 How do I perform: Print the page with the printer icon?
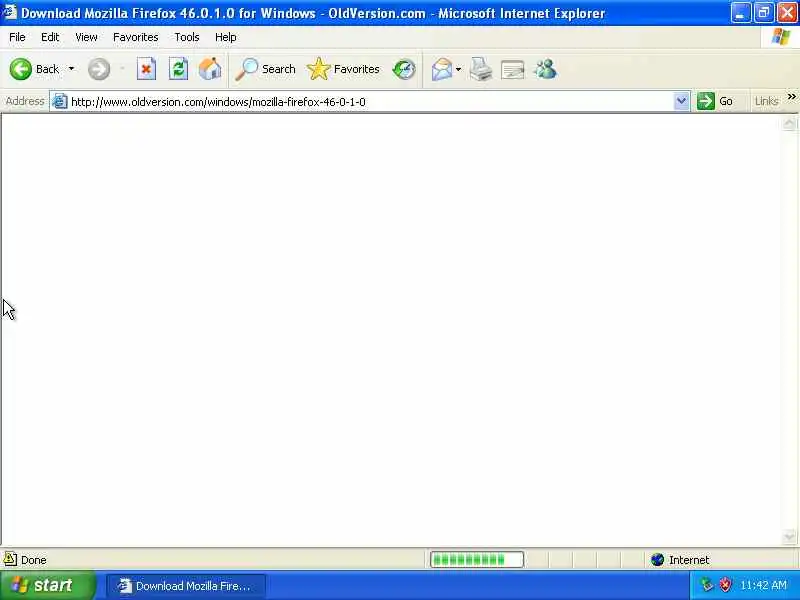tap(481, 69)
